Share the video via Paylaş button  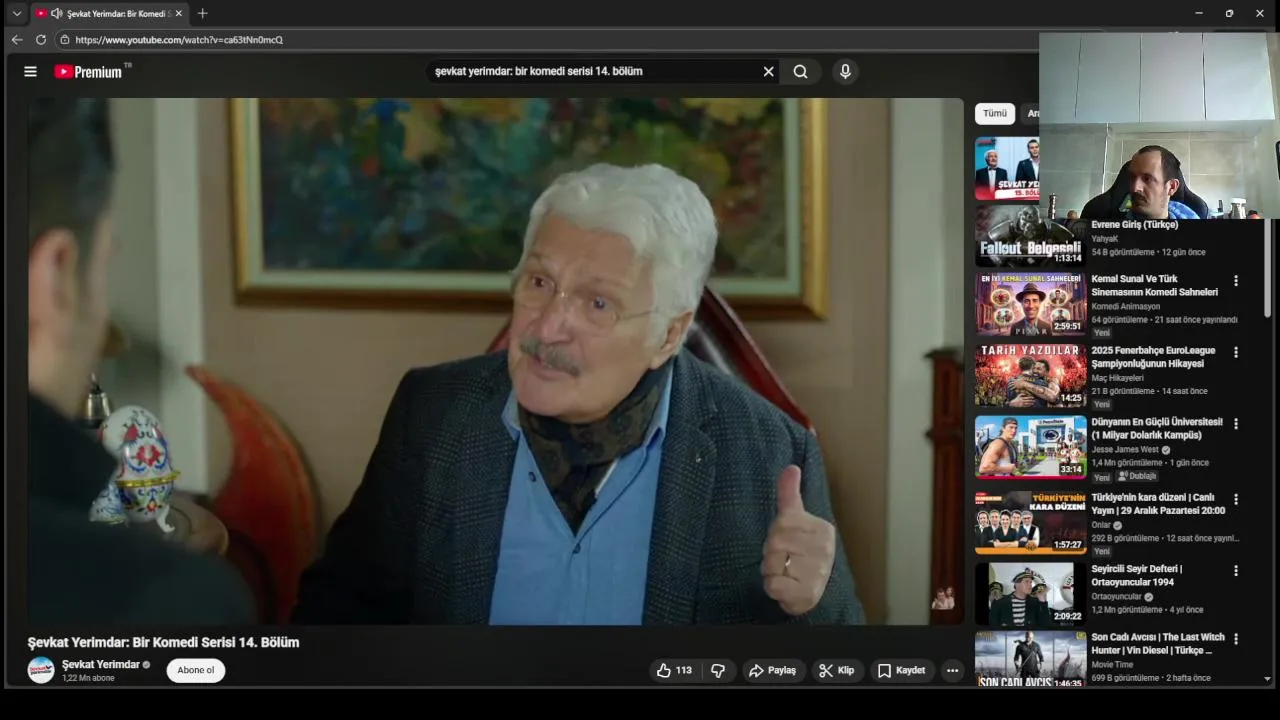pyautogui.click(x=773, y=670)
